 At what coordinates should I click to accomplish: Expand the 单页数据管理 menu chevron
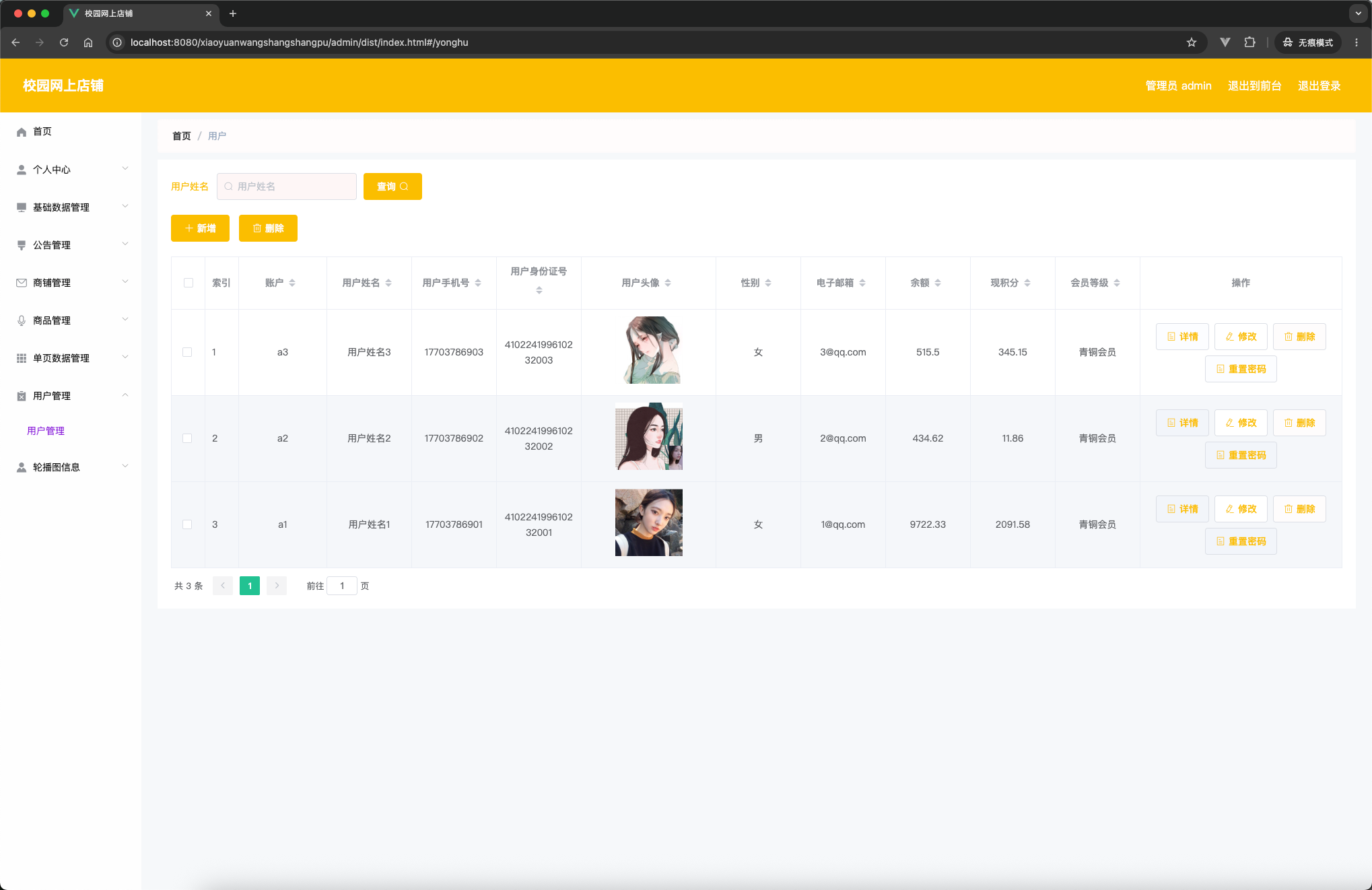pyautogui.click(x=125, y=357)
